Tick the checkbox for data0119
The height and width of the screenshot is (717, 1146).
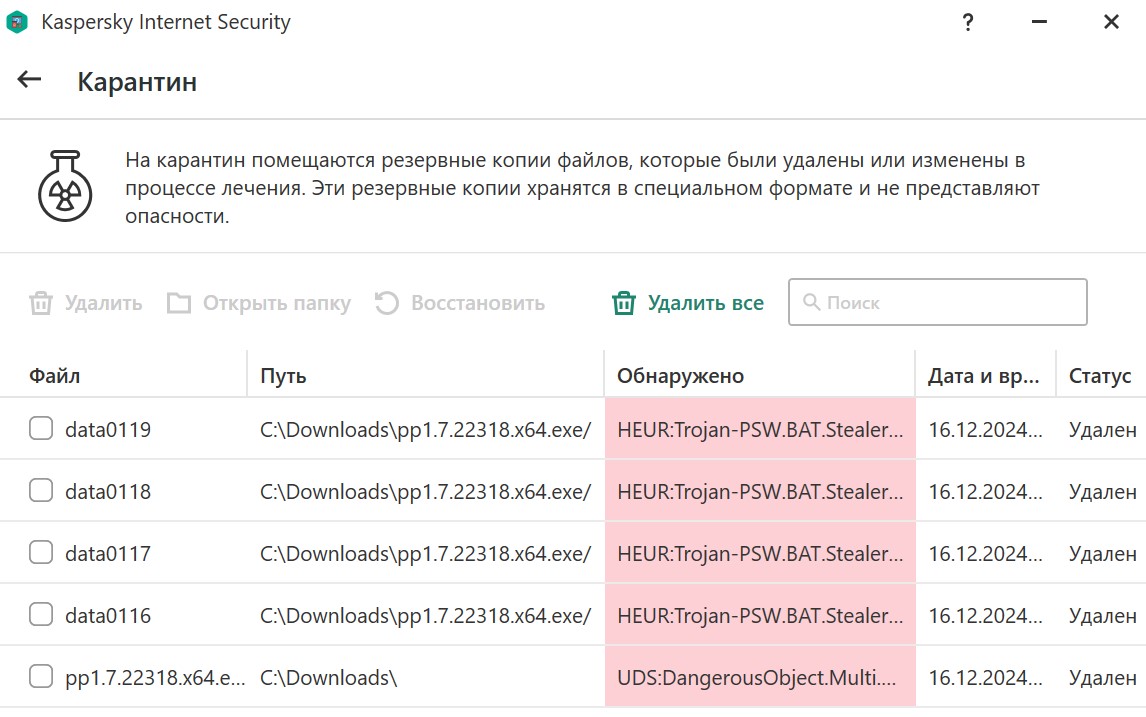pos(41,429)
